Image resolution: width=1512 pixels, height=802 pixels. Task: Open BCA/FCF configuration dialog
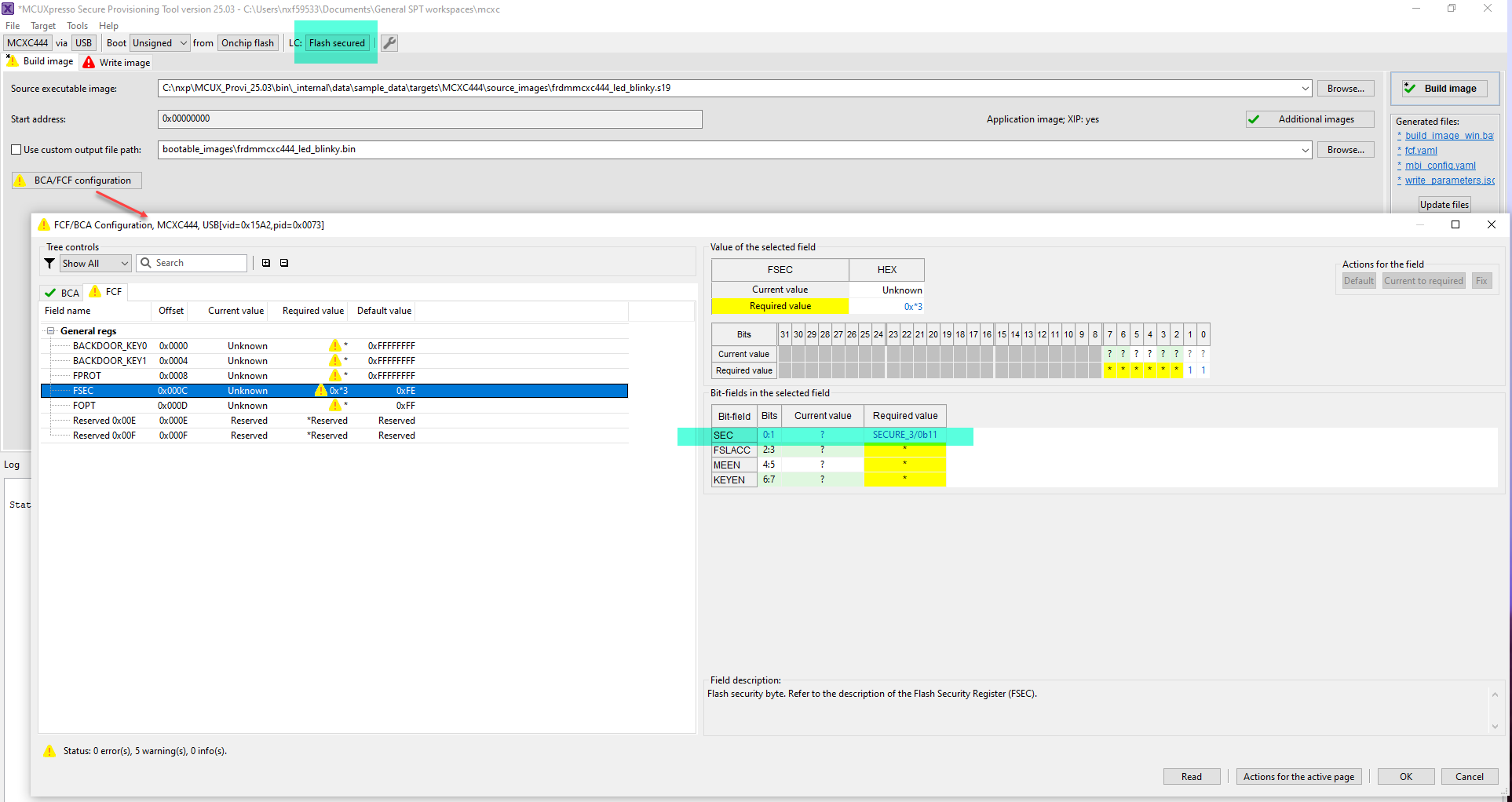click(x=76, y=180)
